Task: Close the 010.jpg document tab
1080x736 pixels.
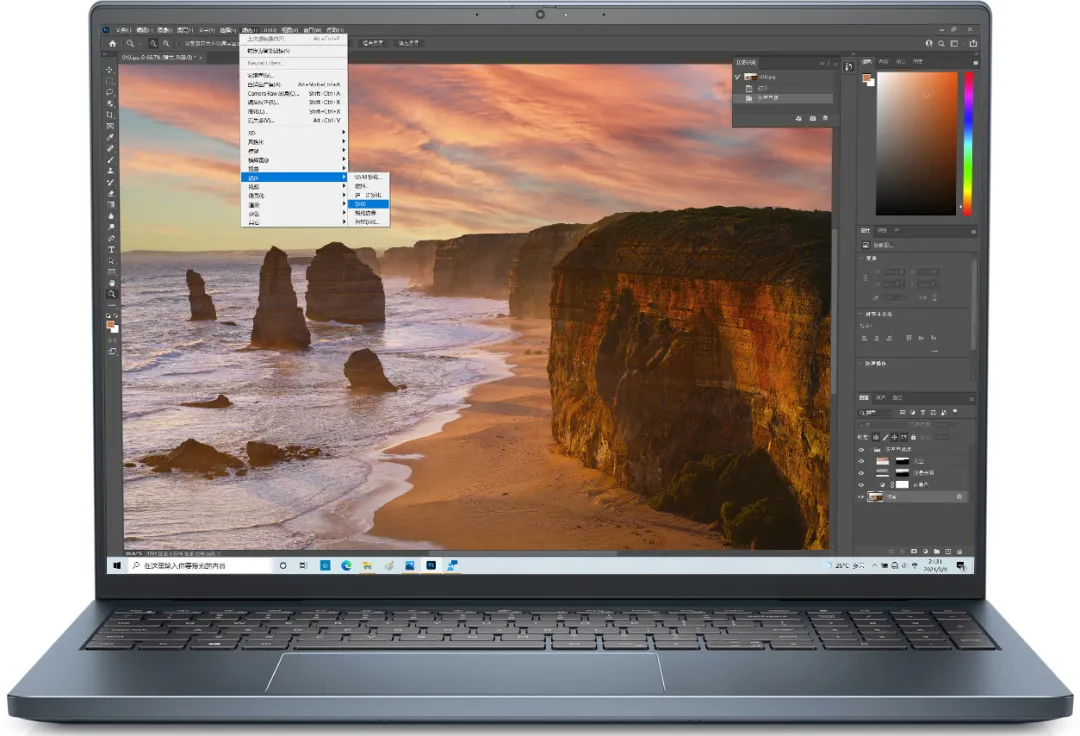Action: (x=200, y=58)
